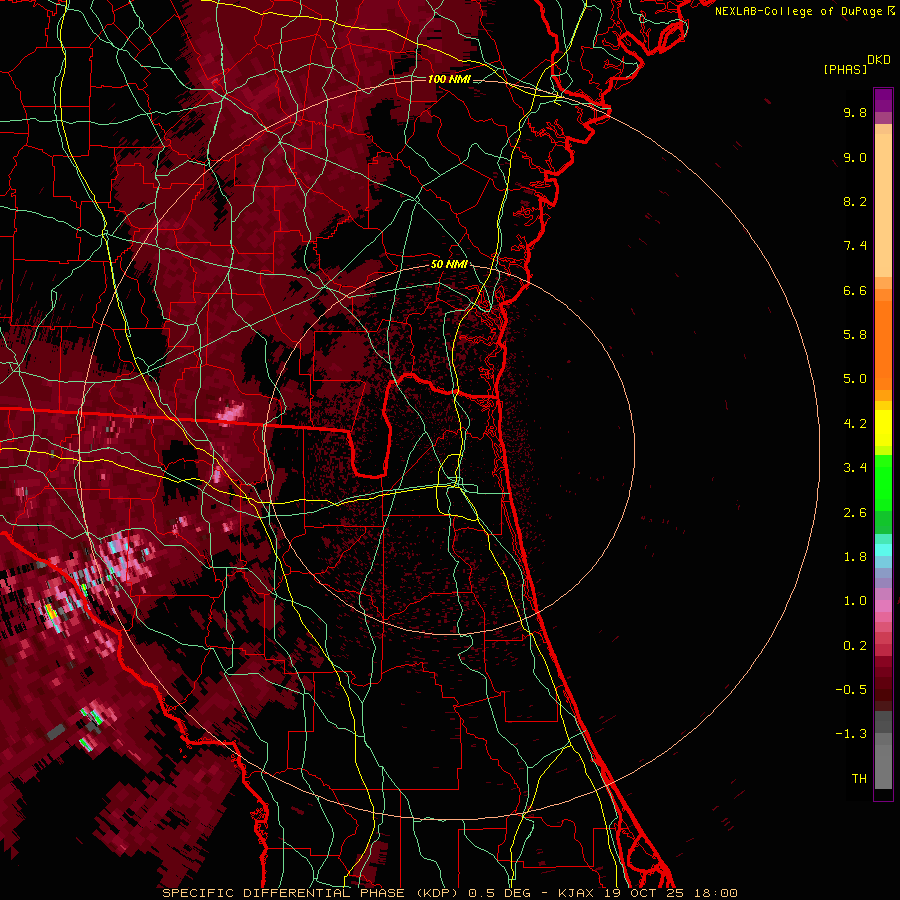The width and height of the screenshot is (900, 900).
Task: Select the 0.2 scale value
Action: [x=855, y=646]
